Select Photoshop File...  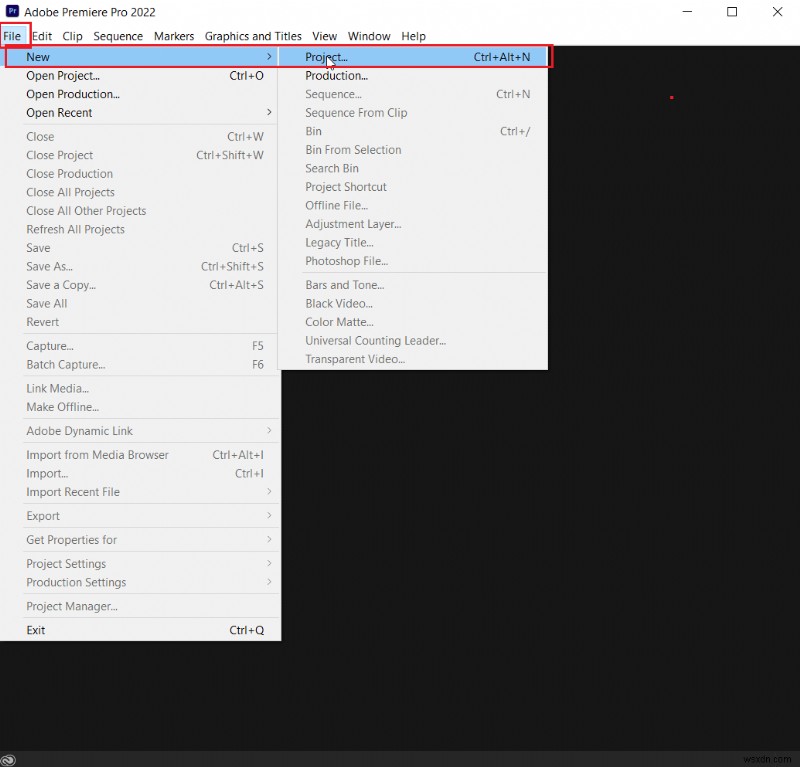[413, 261]
